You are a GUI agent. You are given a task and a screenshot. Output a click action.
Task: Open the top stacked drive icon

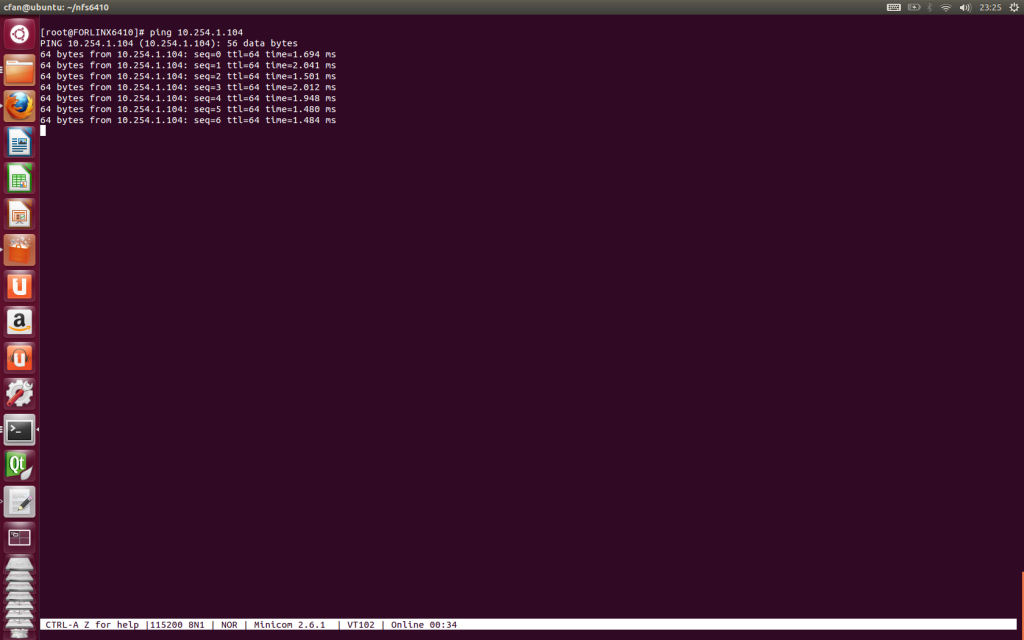click(19, 563)
